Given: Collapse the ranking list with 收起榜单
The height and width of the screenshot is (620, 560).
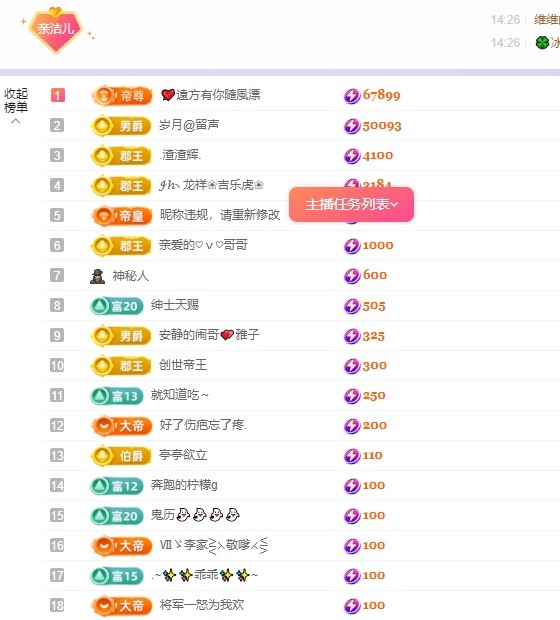Looking at the screenshot, I should [x=16, y=106].
